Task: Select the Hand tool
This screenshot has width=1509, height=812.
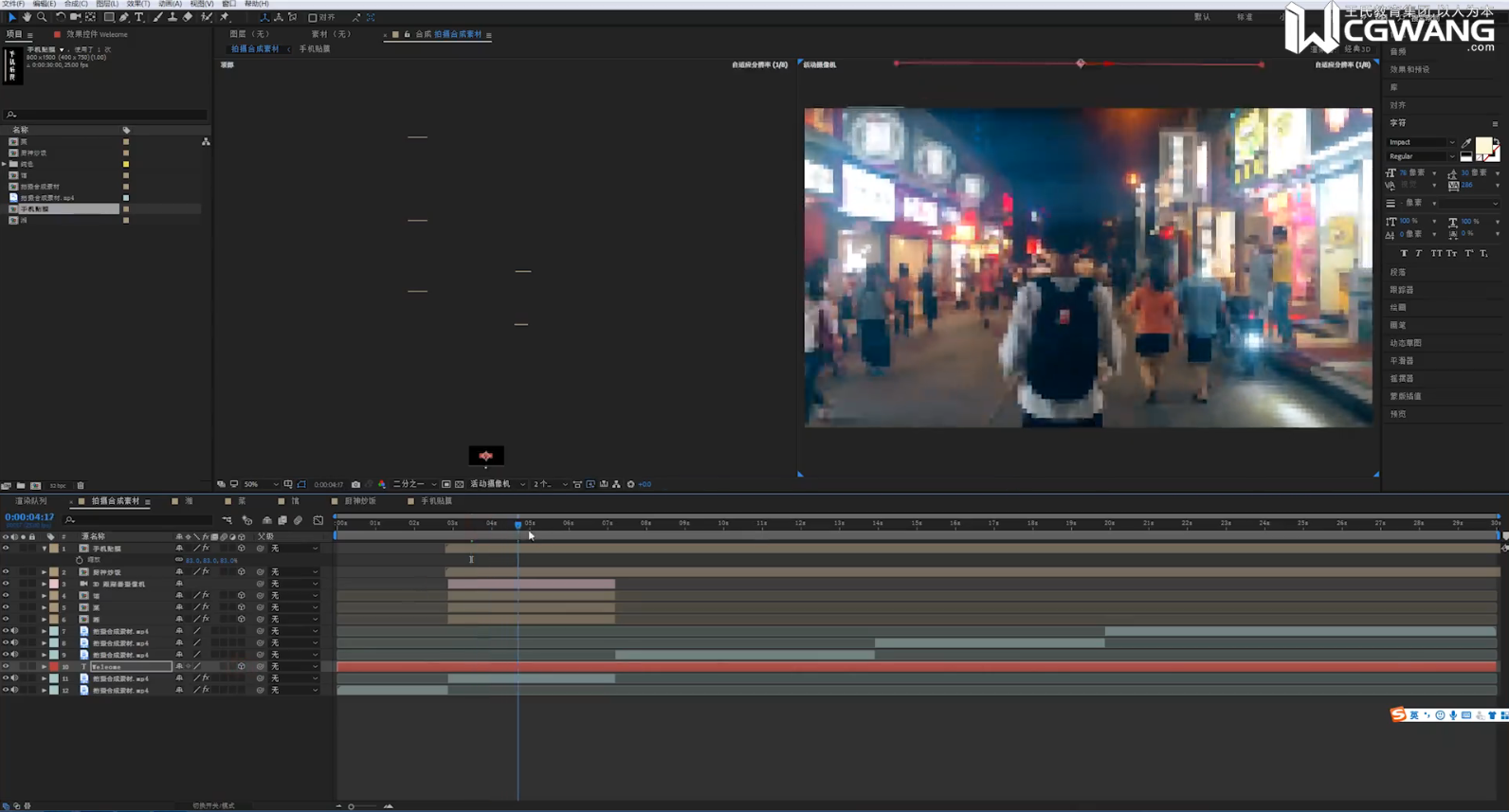Action: tap(27, 17)
